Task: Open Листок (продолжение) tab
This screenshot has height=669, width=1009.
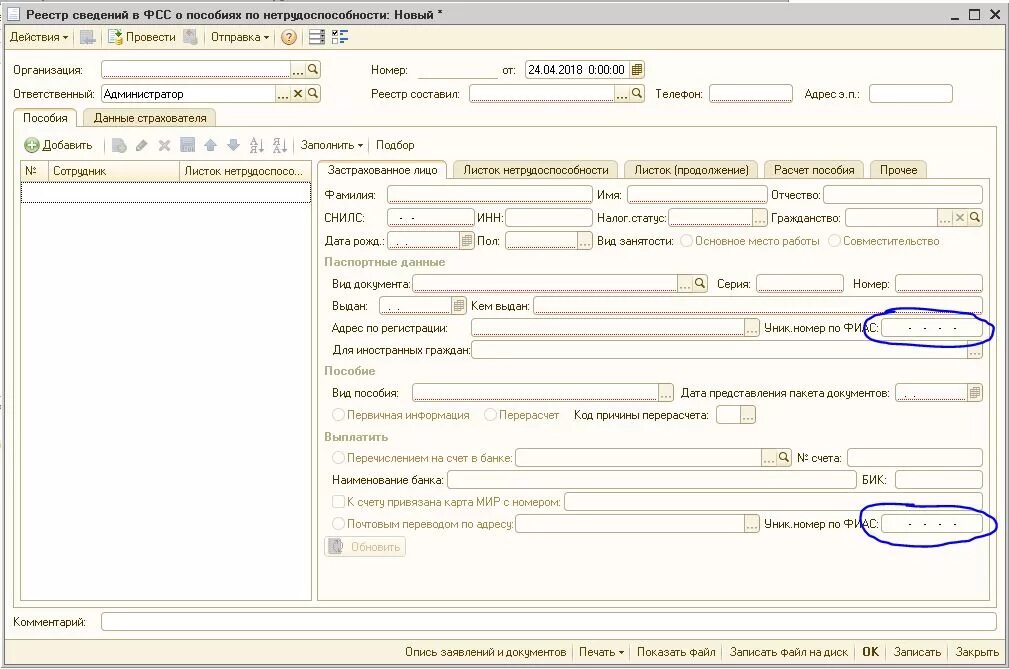Action: tap(692, 170)
